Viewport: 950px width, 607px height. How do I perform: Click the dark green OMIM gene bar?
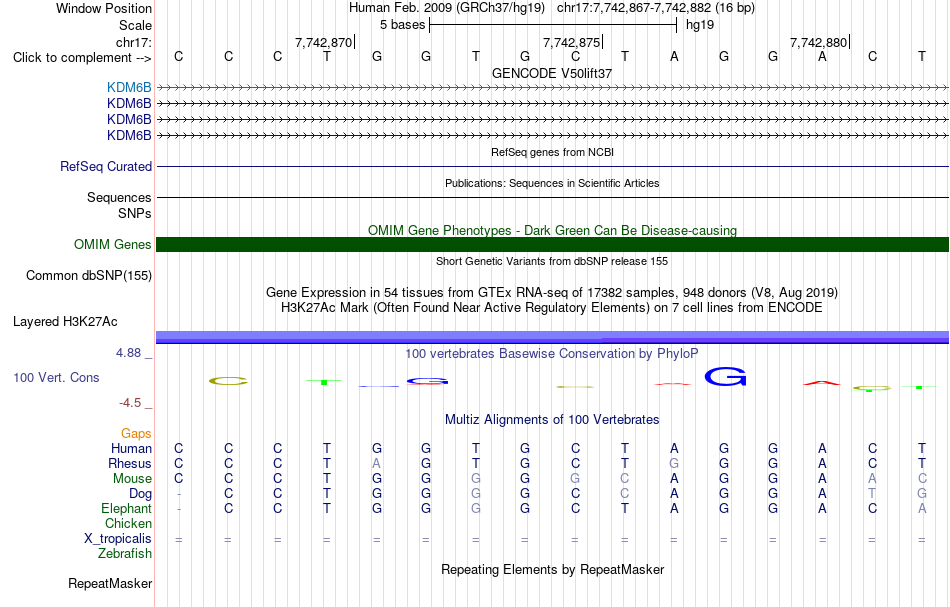coord(552,244)
